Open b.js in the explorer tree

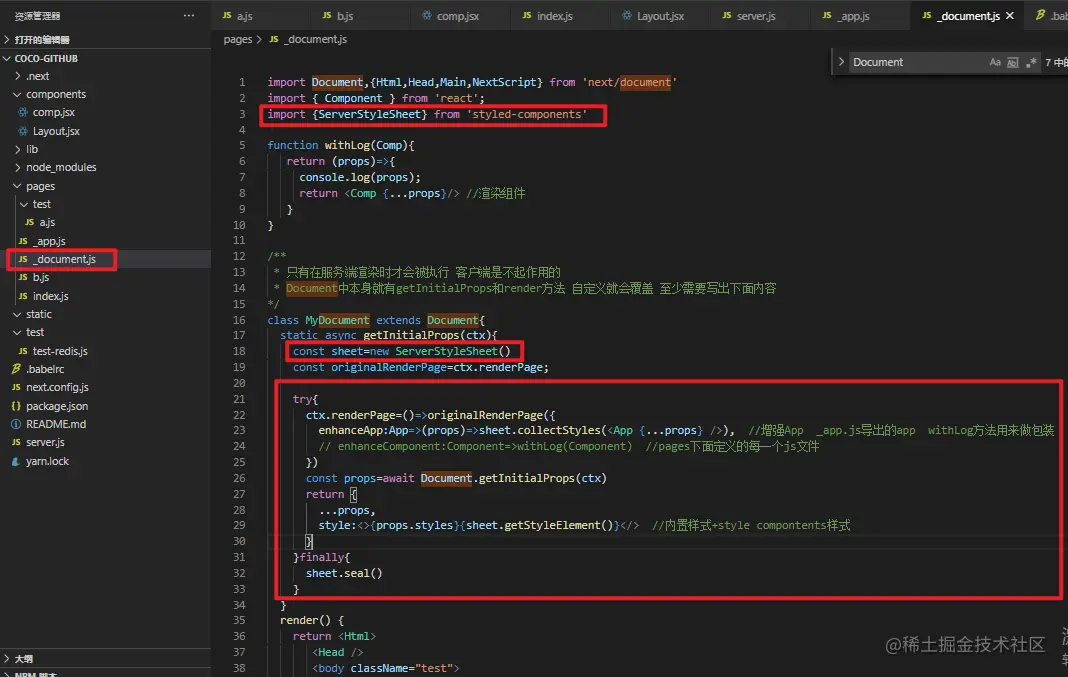tap(41, 277)
